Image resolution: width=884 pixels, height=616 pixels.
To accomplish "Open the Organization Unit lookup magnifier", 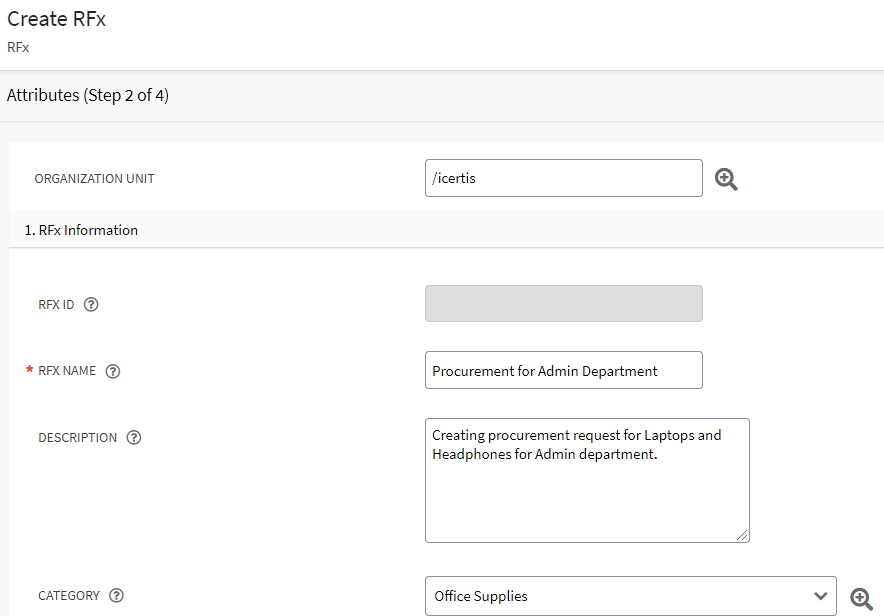I will click(726, 180).
